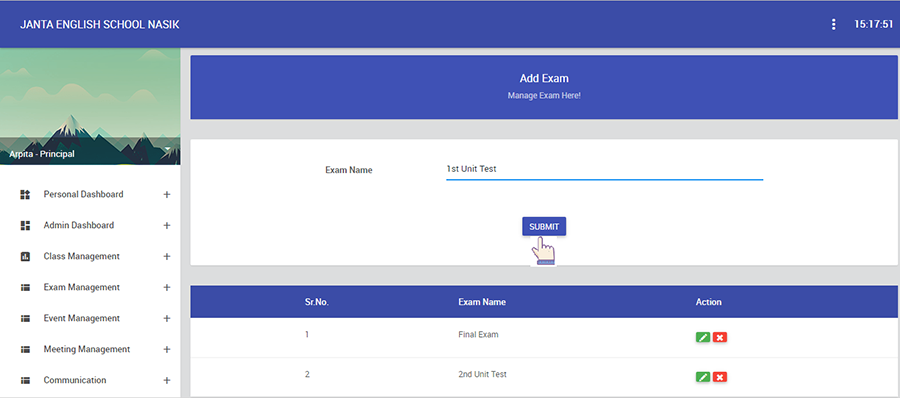Delete the Final Exam row
Viewport: 900px width, 398px height.
[x=720, y=337]
